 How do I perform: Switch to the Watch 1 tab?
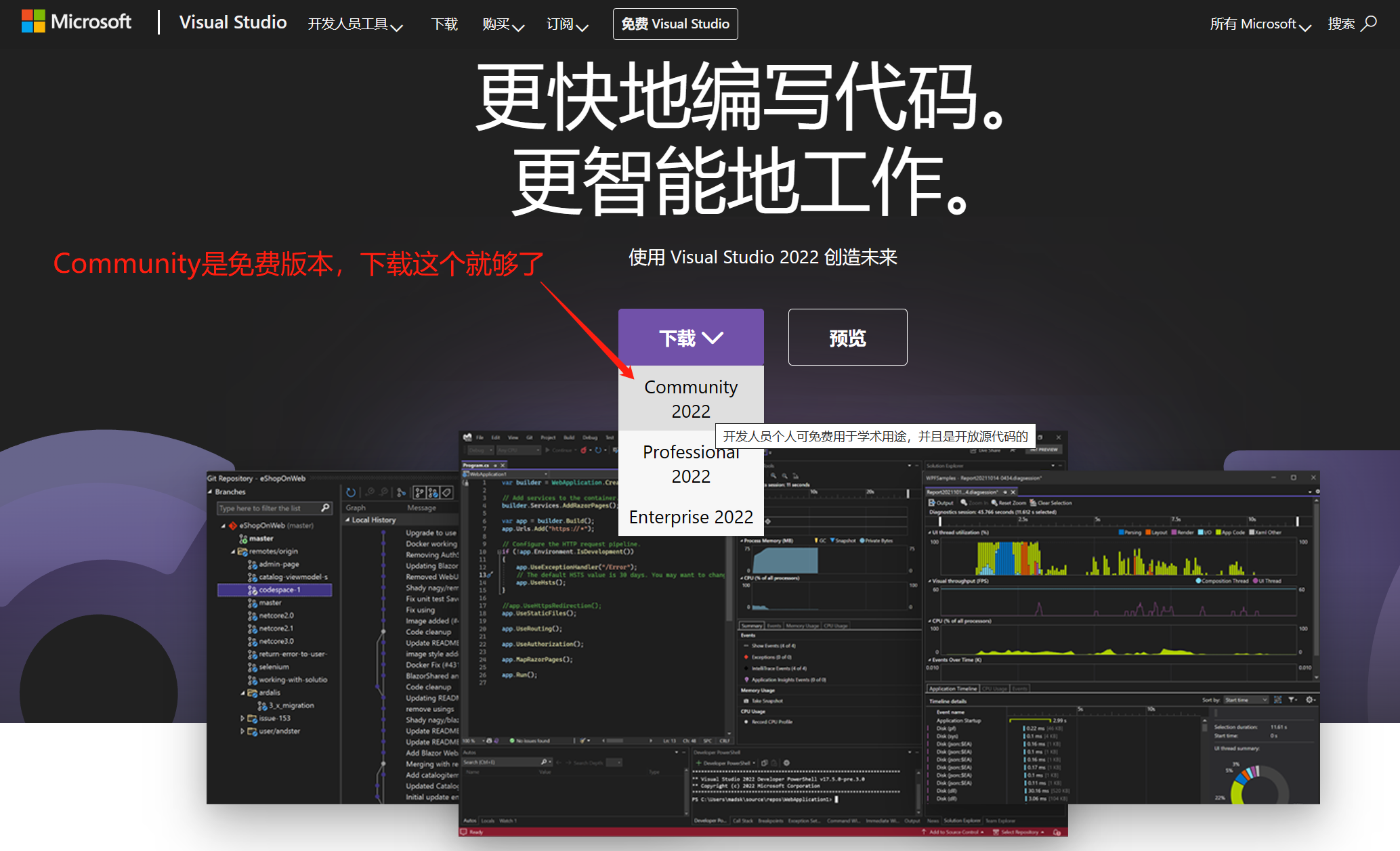click(507, 821)
